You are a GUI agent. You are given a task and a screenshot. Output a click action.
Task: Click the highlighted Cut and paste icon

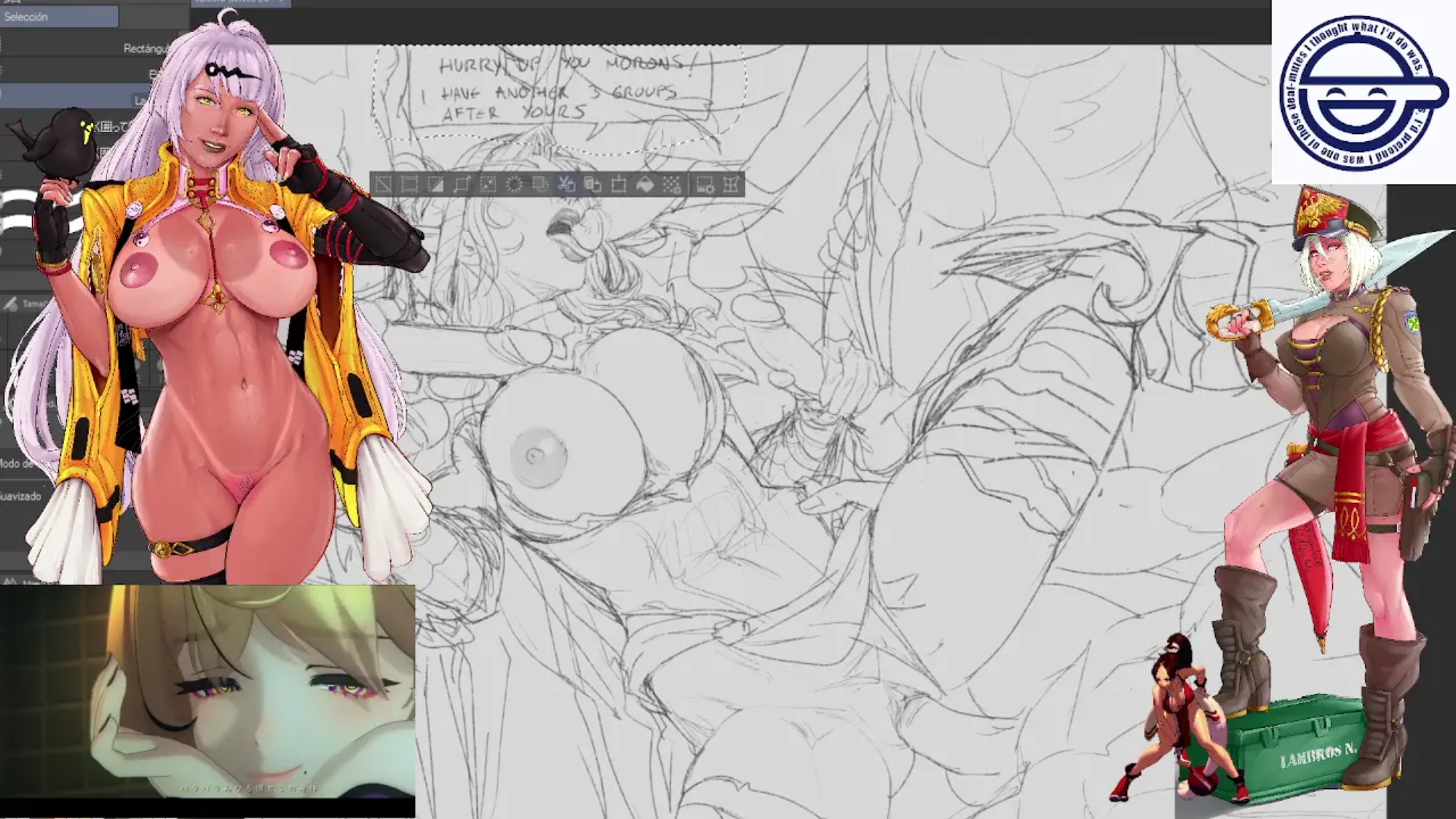(x=566, y=185)
